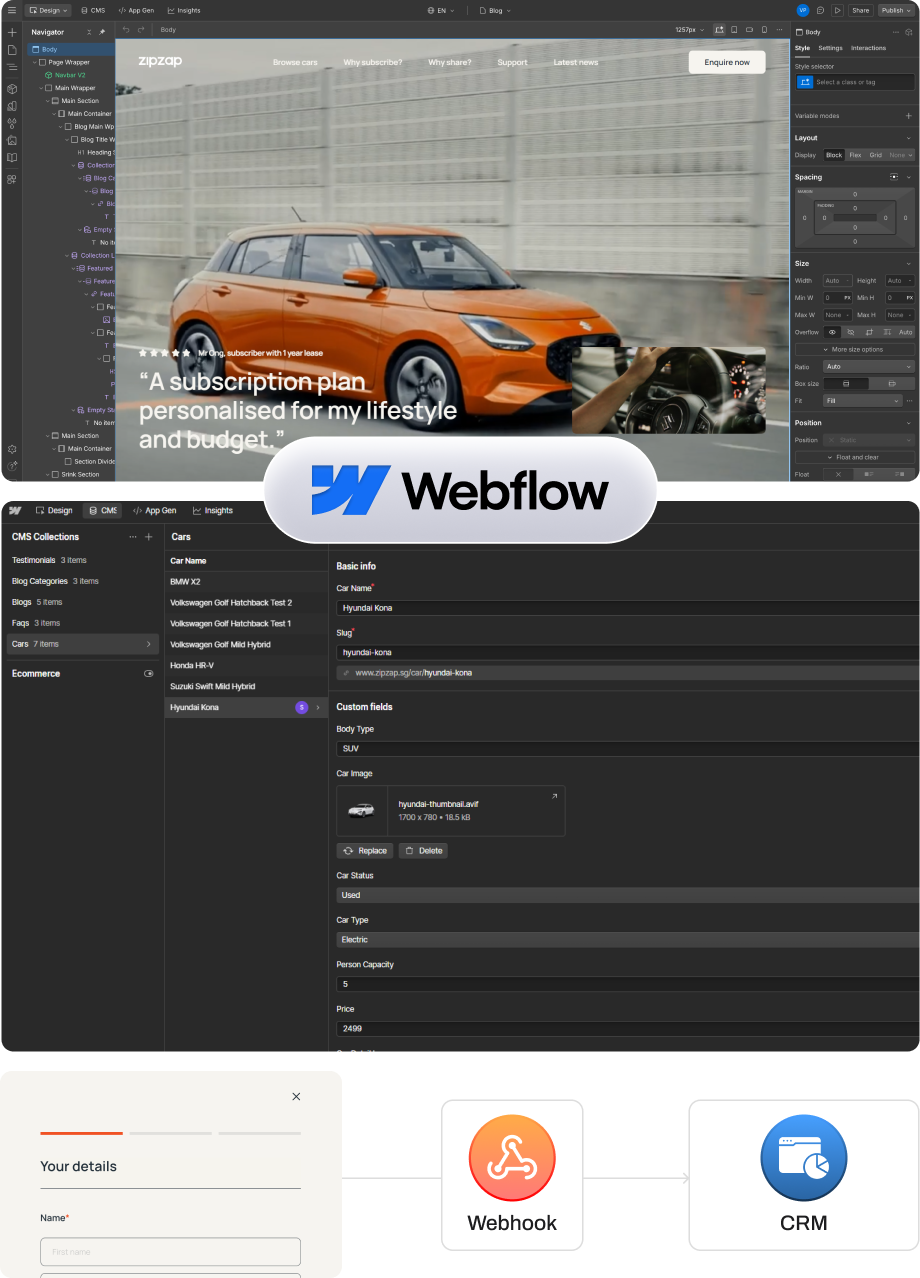Open App Gen in the Designer top bar
Screen dimensions: 920x1278
pos(136,10)
